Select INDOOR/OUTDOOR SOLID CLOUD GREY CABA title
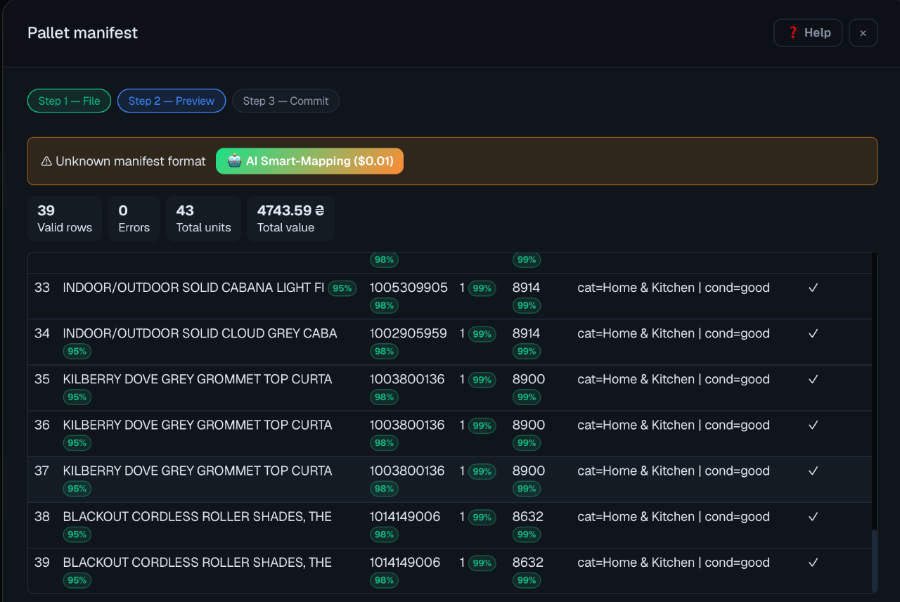The width and height of the screenshot is (900, 602). [200, 333]
